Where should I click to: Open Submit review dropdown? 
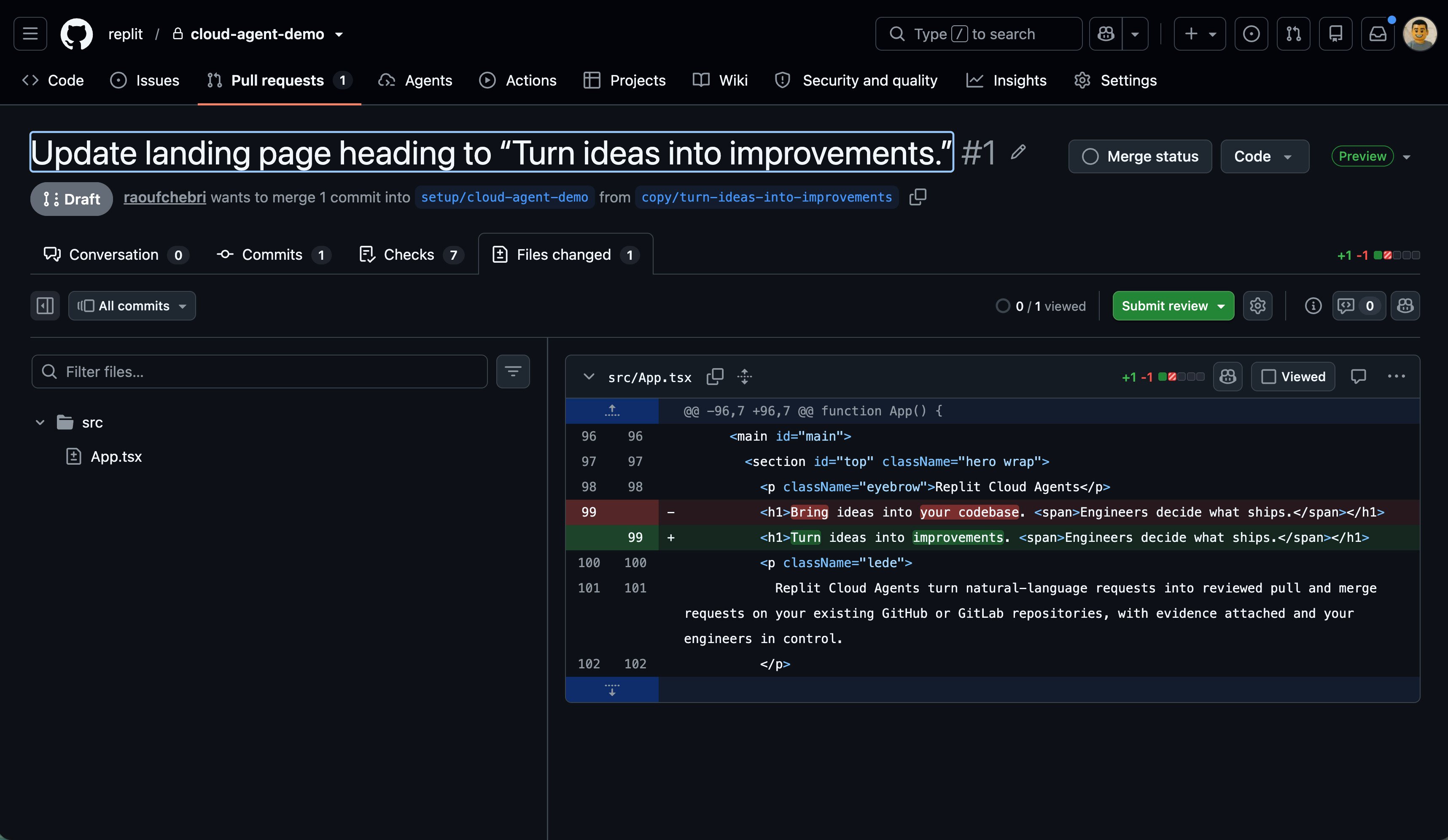[x=1173, y=306]
